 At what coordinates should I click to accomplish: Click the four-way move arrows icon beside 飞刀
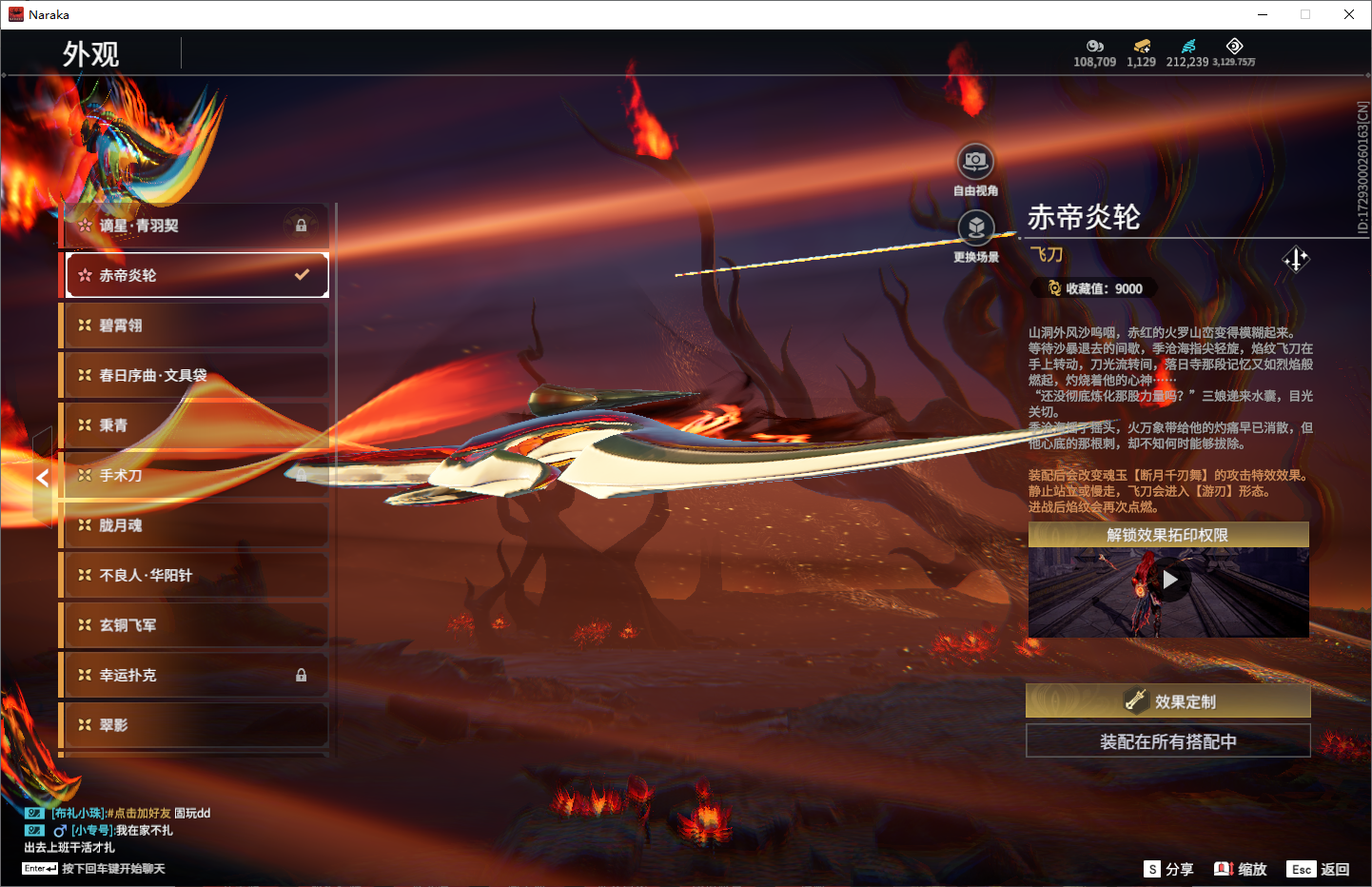click(1296, 259)
